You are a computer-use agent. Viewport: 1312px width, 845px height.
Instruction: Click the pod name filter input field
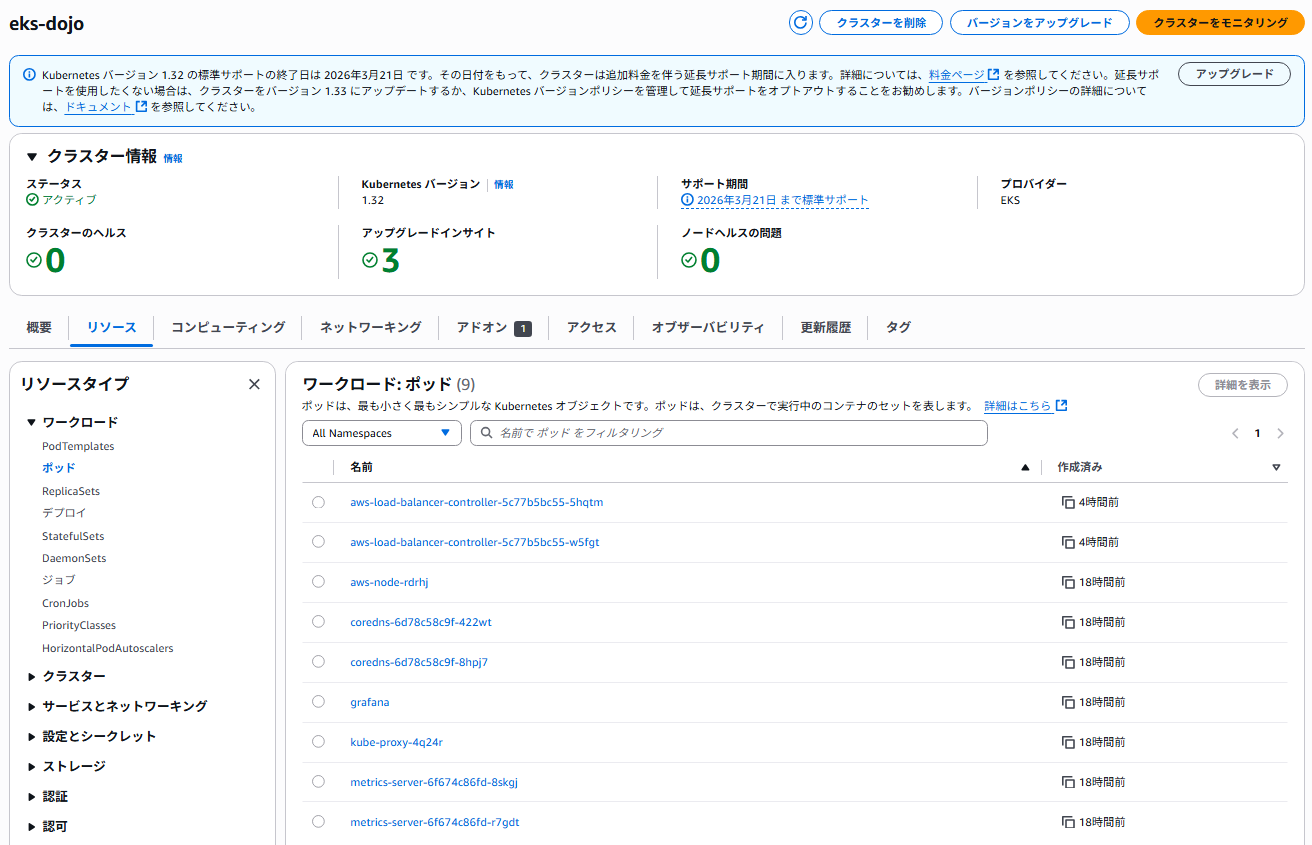(729, 433)
